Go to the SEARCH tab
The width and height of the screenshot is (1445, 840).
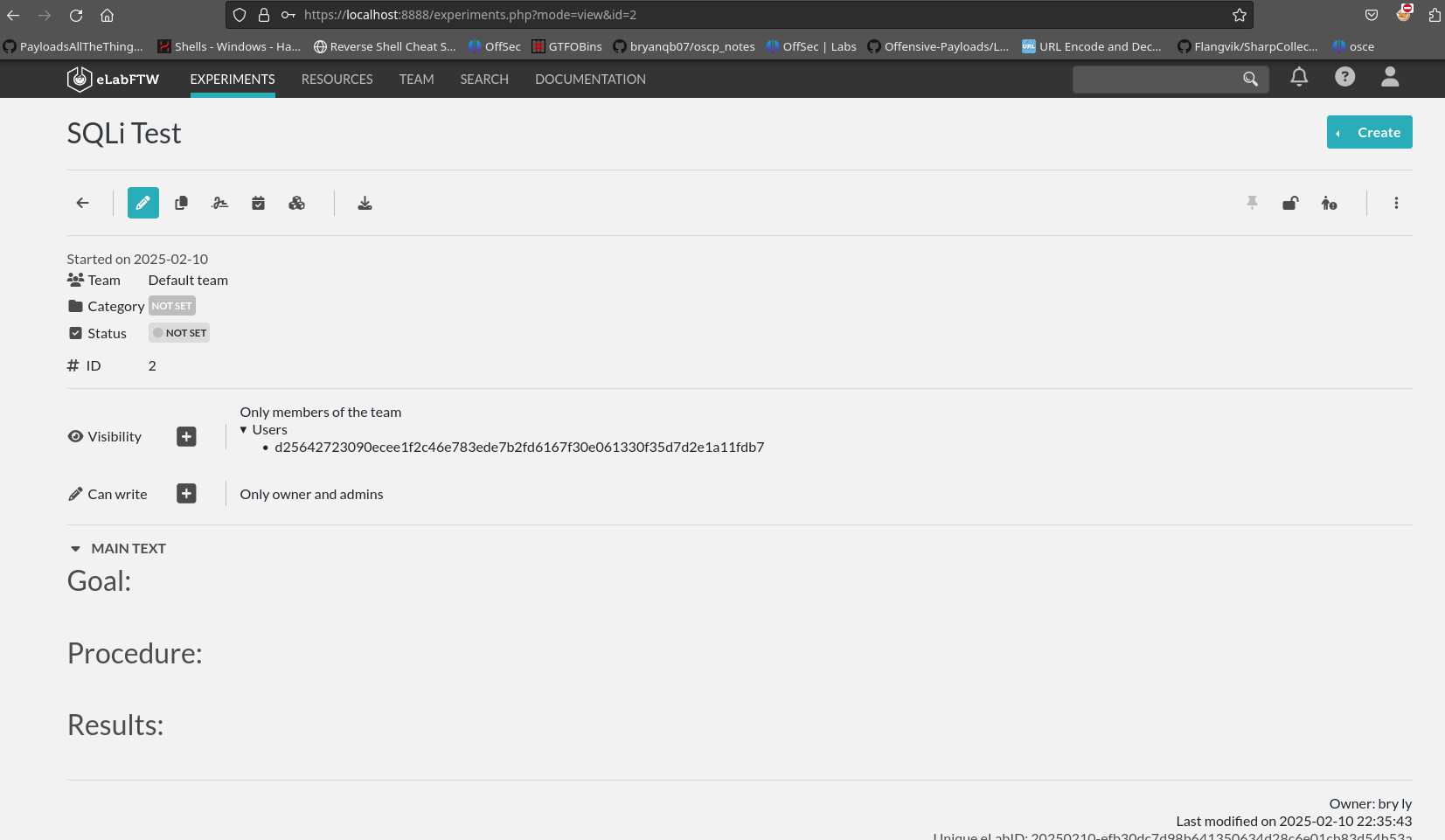point(484,79)
